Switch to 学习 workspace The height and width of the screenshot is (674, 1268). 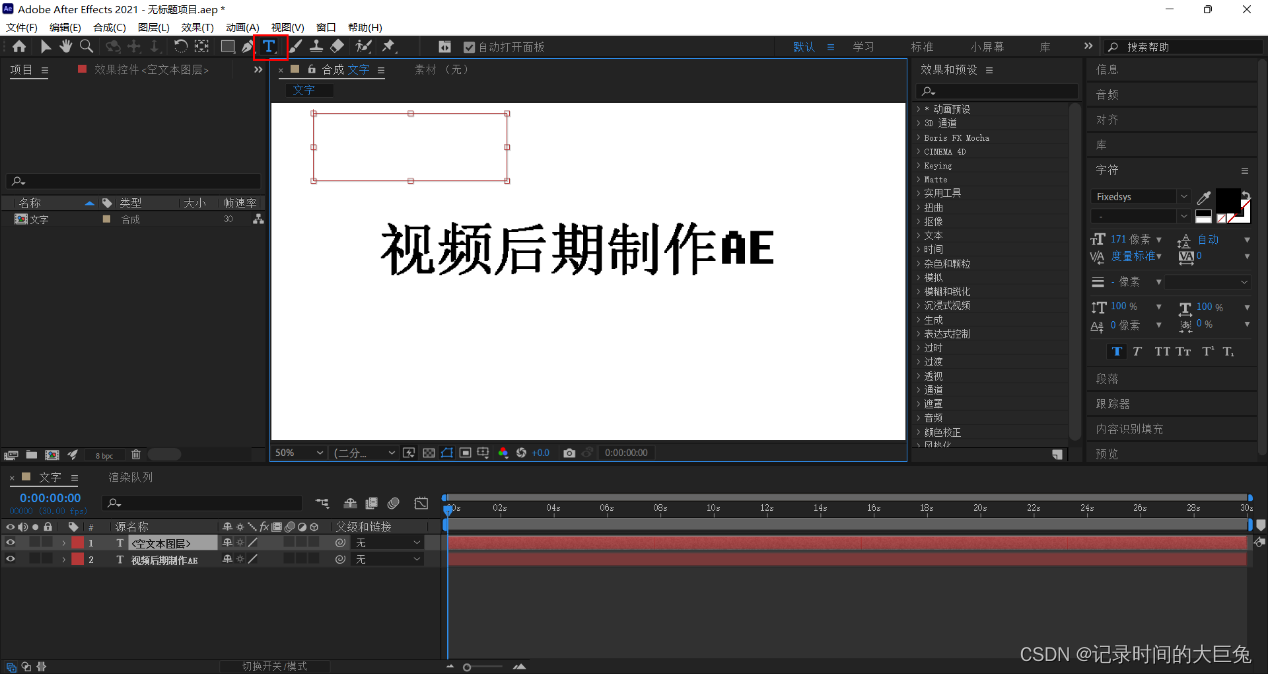[863, 47]
